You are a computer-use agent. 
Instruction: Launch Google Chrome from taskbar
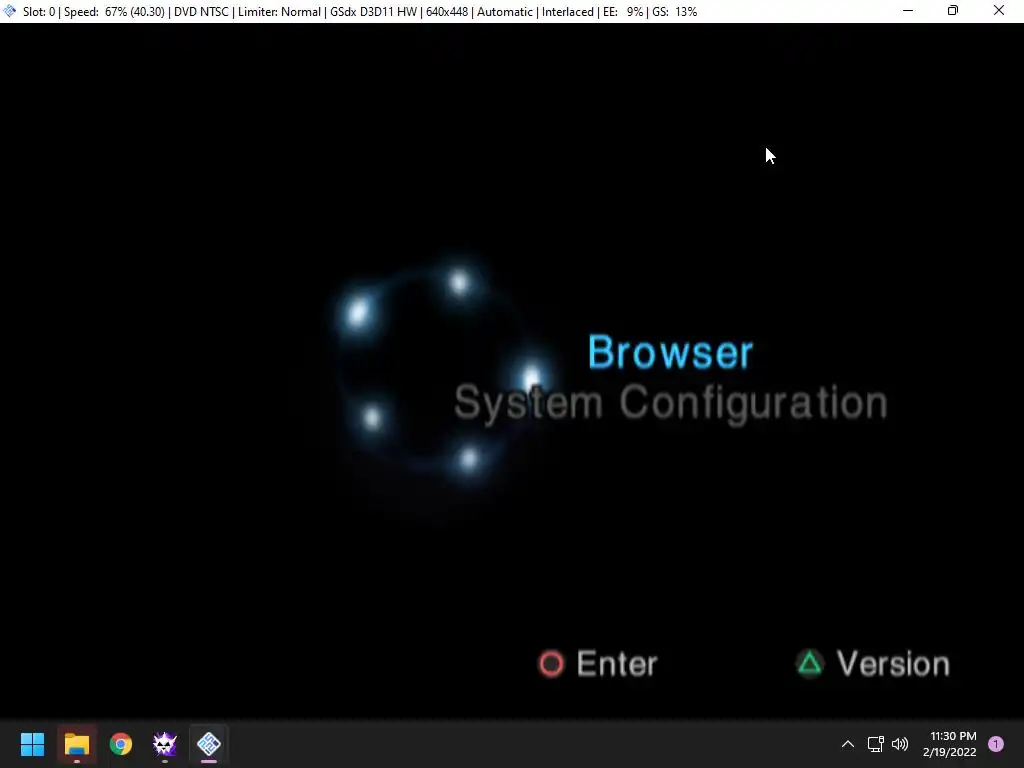[x=121, y=744]
